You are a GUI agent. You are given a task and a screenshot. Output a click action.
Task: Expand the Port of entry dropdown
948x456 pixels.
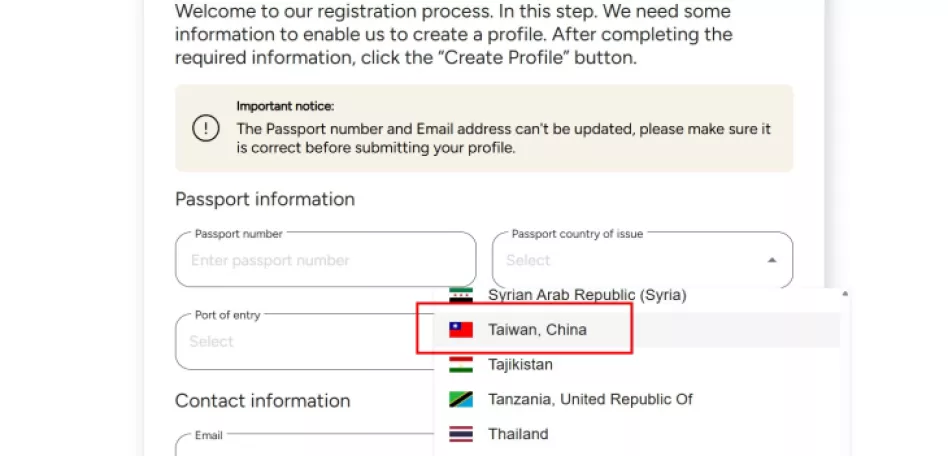[x=304, y=341]
